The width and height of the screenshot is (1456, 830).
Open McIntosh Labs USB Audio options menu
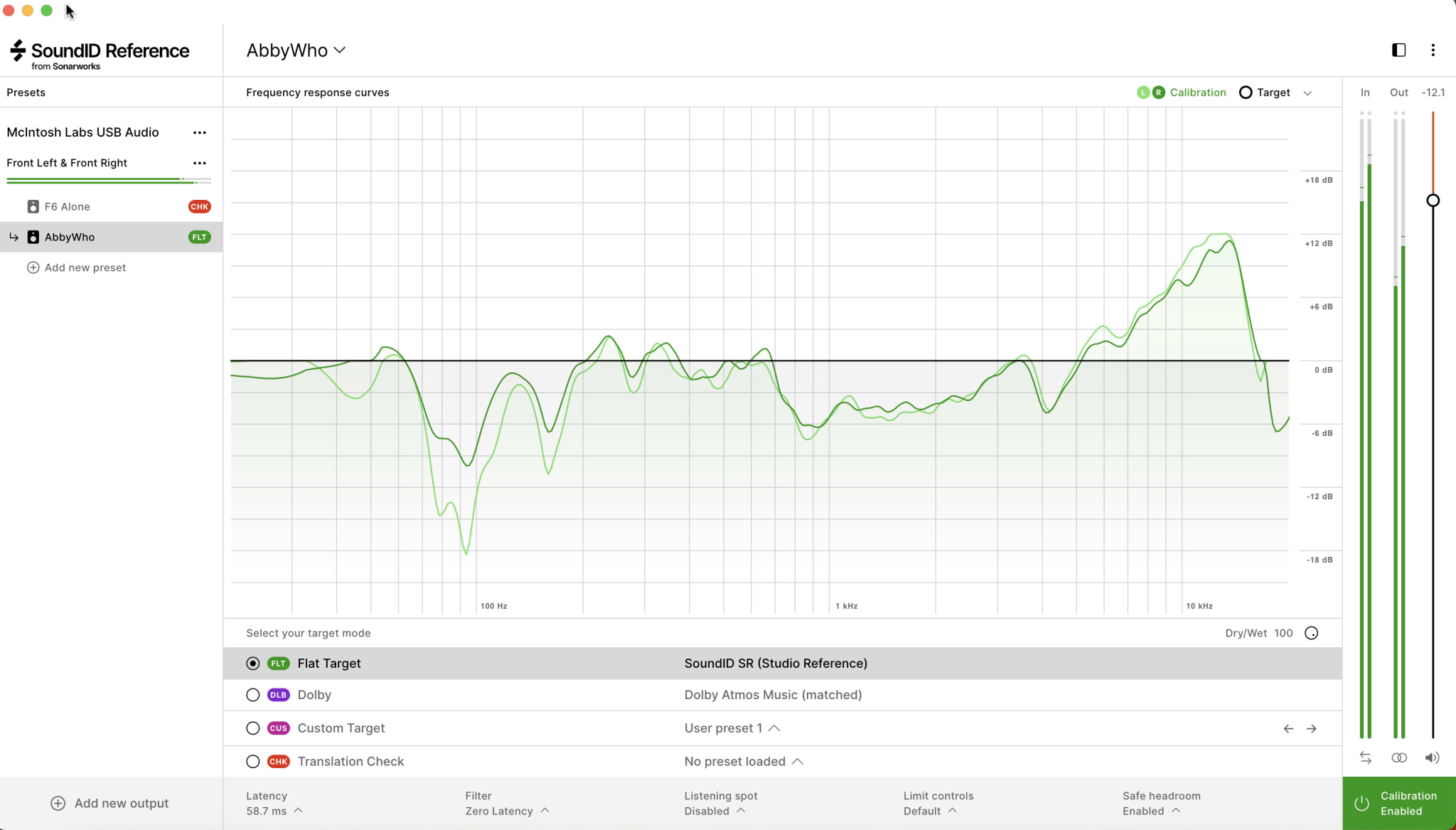[200, 133]
